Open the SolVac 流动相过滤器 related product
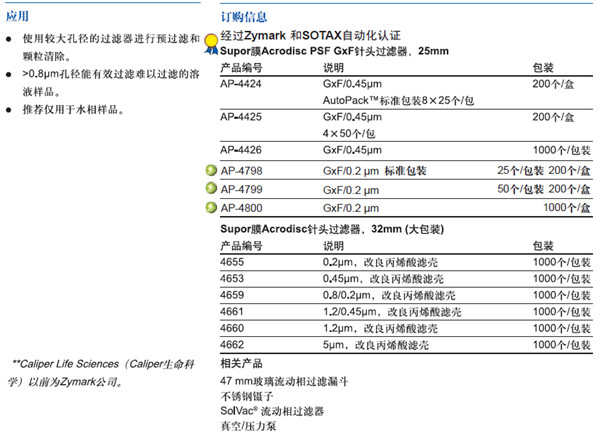The width and height of the screenshot is (600, 434). (272, 411)
